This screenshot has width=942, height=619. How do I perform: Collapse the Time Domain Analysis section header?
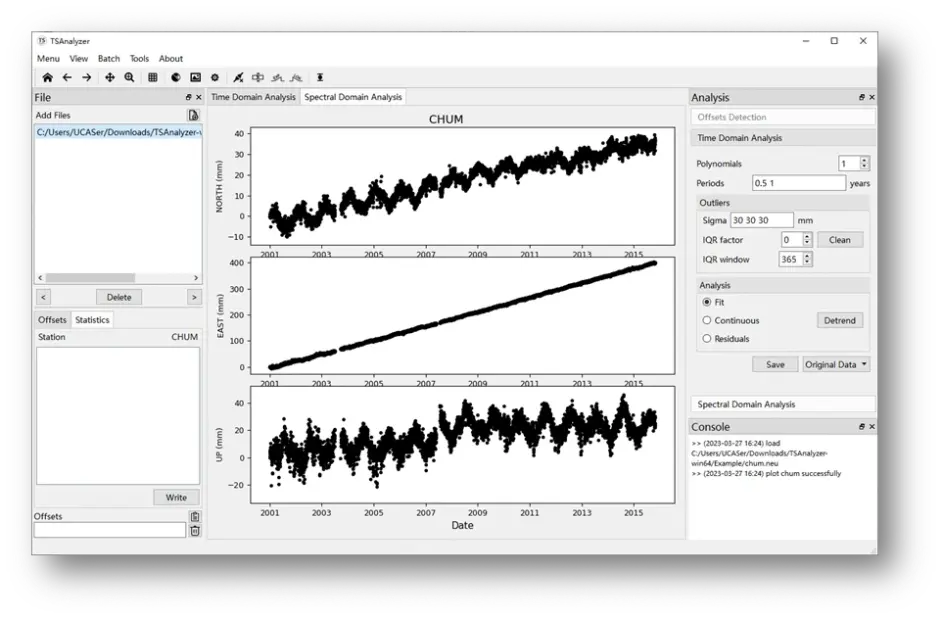783,138
